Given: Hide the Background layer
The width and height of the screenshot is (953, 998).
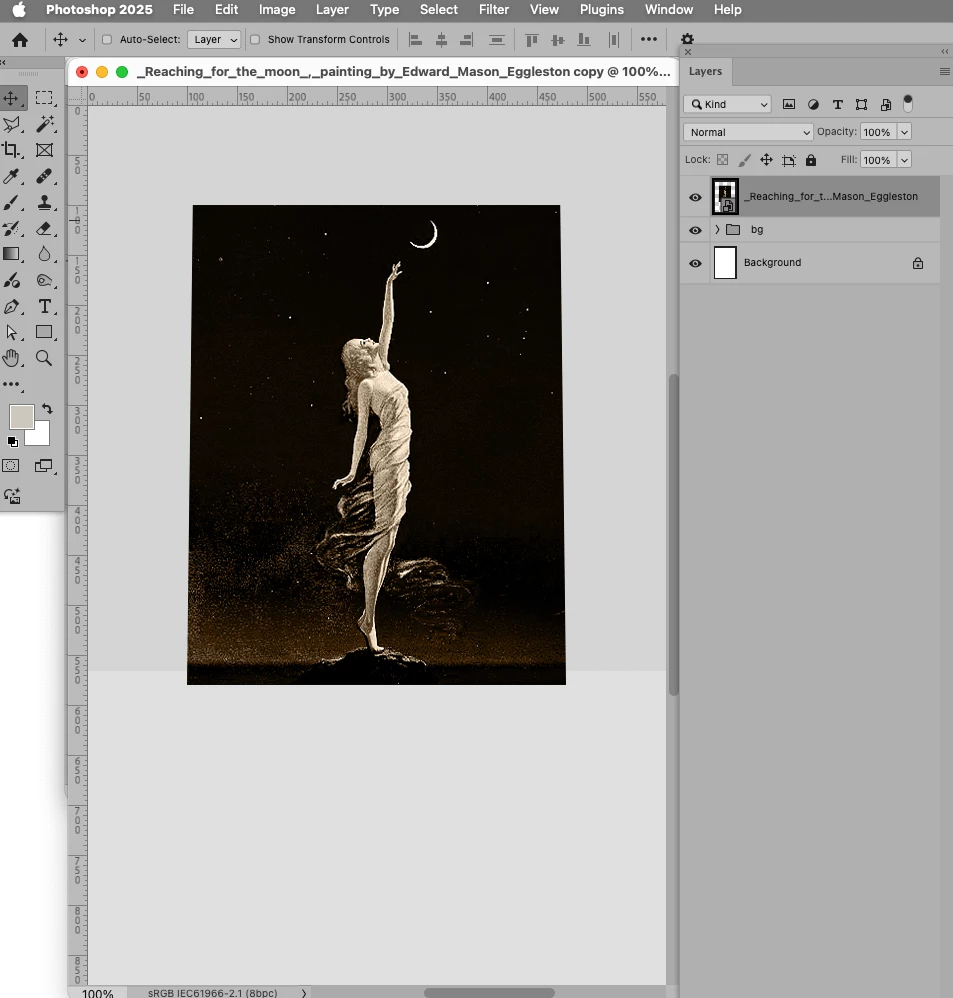Looking at the screenshot, I should (695, 263).
